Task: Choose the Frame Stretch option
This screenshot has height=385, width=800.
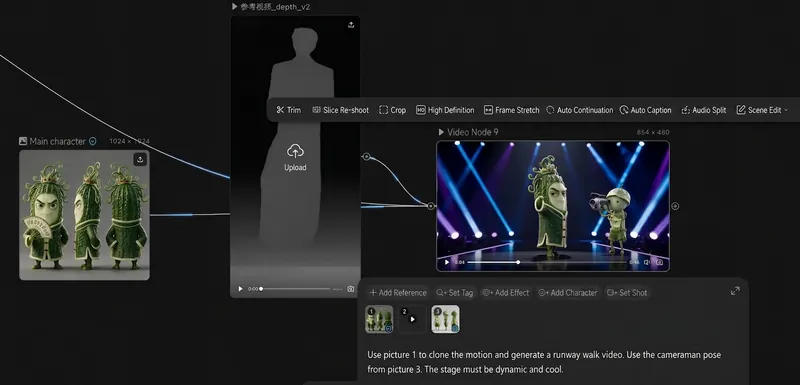Action: (511, 110)
